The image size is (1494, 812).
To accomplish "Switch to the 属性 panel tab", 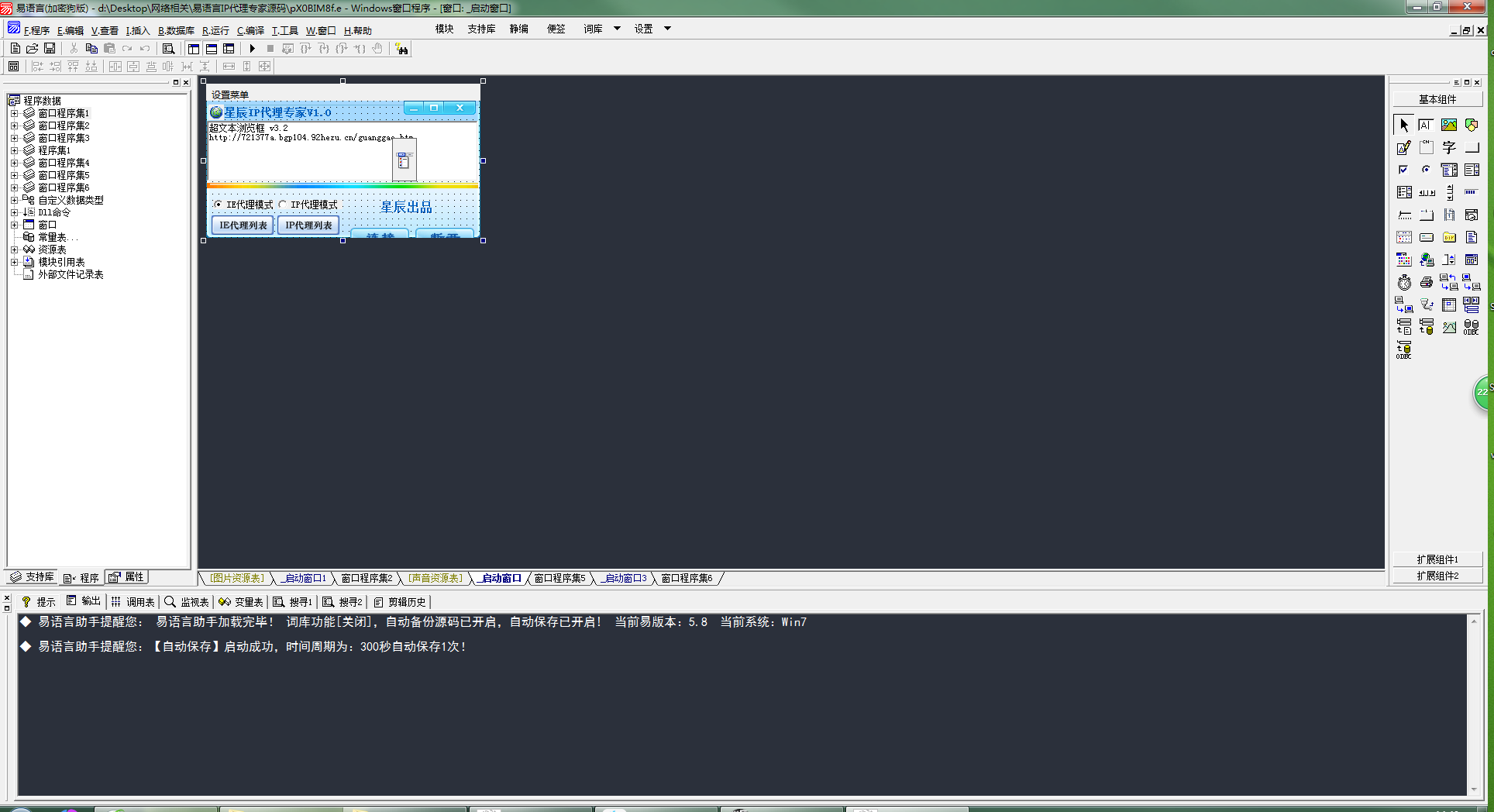I will point(126,577).
